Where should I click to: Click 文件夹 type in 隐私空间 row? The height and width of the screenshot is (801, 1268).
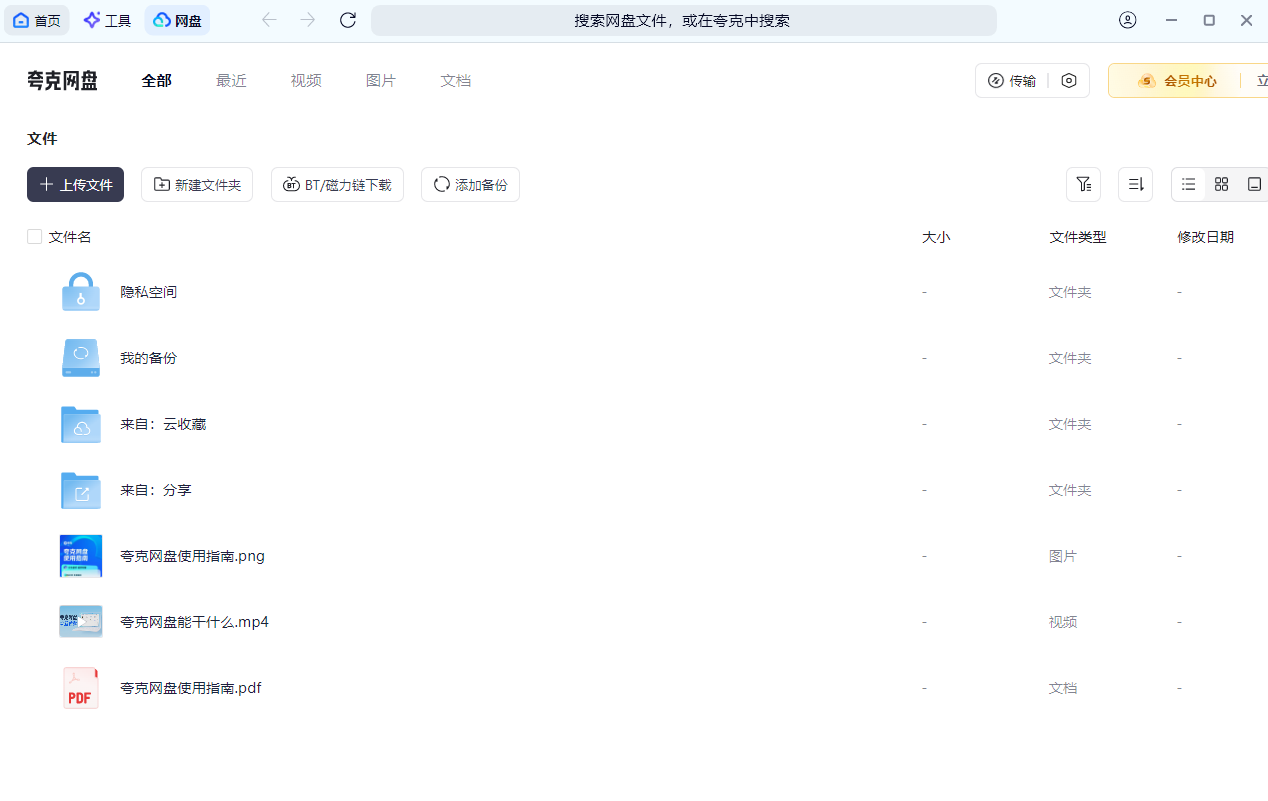point(1070,292)
